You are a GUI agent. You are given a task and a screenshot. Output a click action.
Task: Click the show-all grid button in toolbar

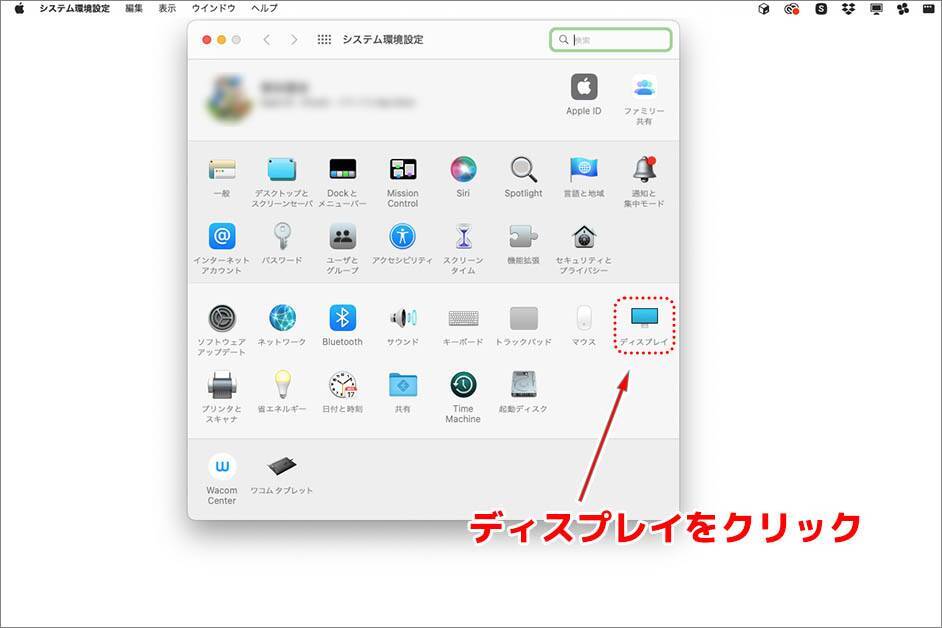pyautogui.click(x=324, y=40)
